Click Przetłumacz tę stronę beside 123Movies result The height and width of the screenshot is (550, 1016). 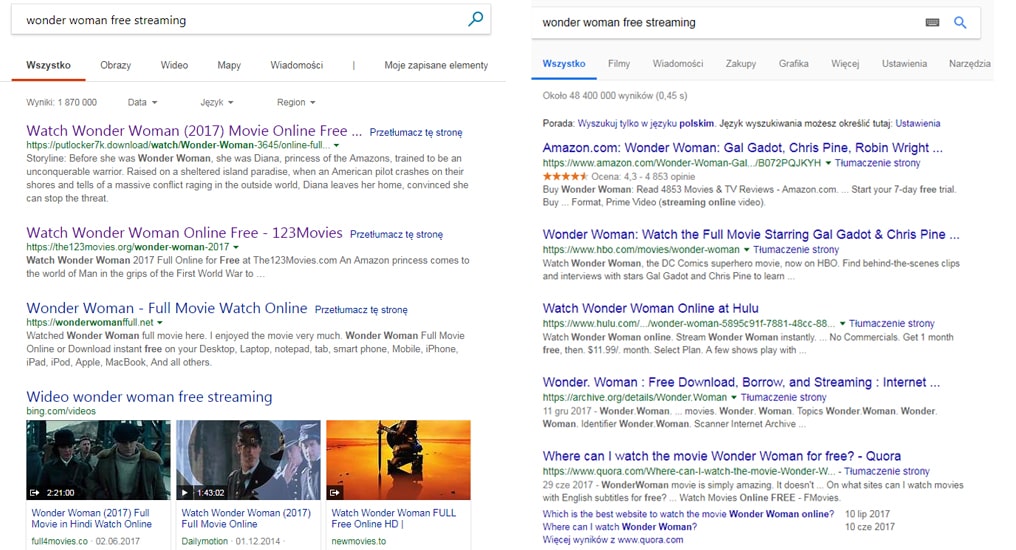[x=397, y=235]
